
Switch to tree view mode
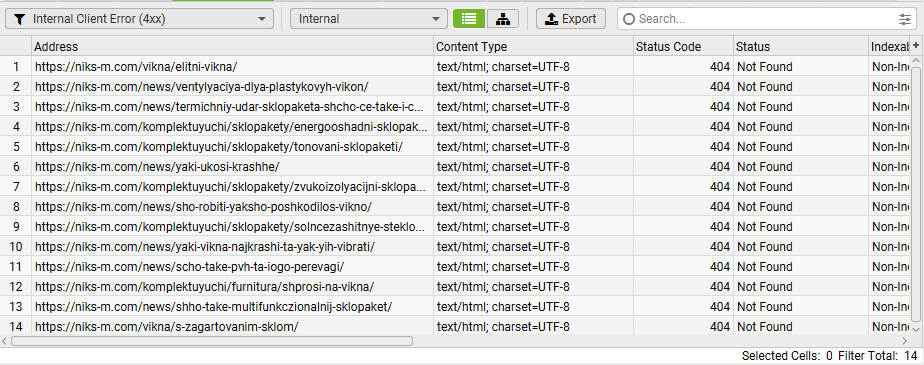503,19
